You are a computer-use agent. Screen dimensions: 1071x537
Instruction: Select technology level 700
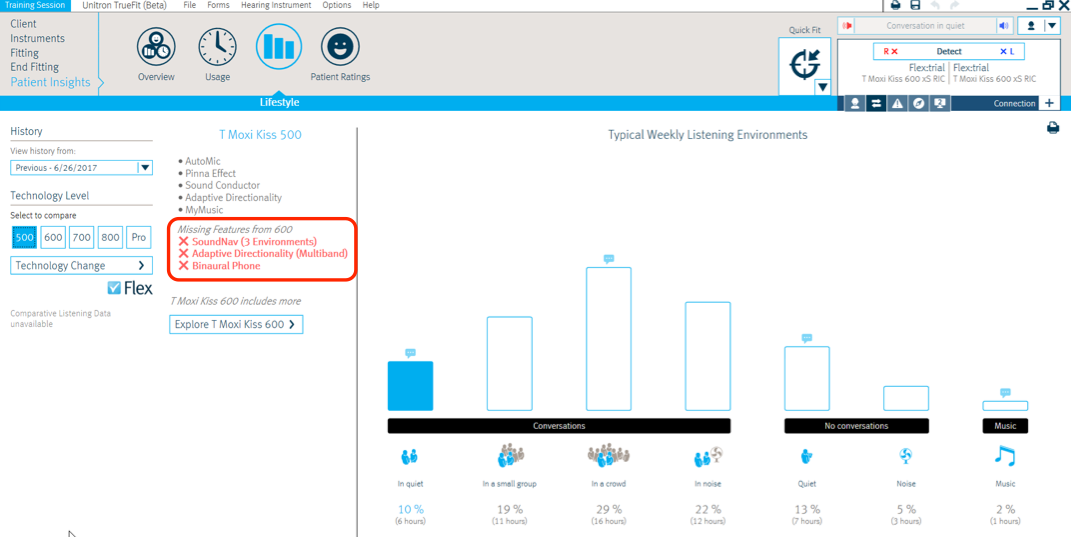[81, 238]
